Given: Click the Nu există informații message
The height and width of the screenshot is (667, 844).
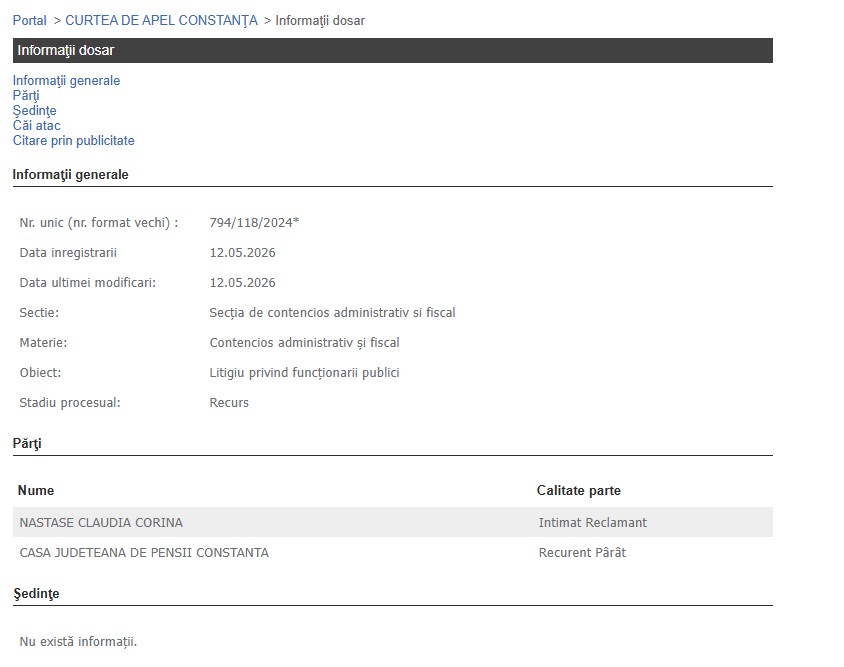Looking at the screenshot, I should pos(78,642).
